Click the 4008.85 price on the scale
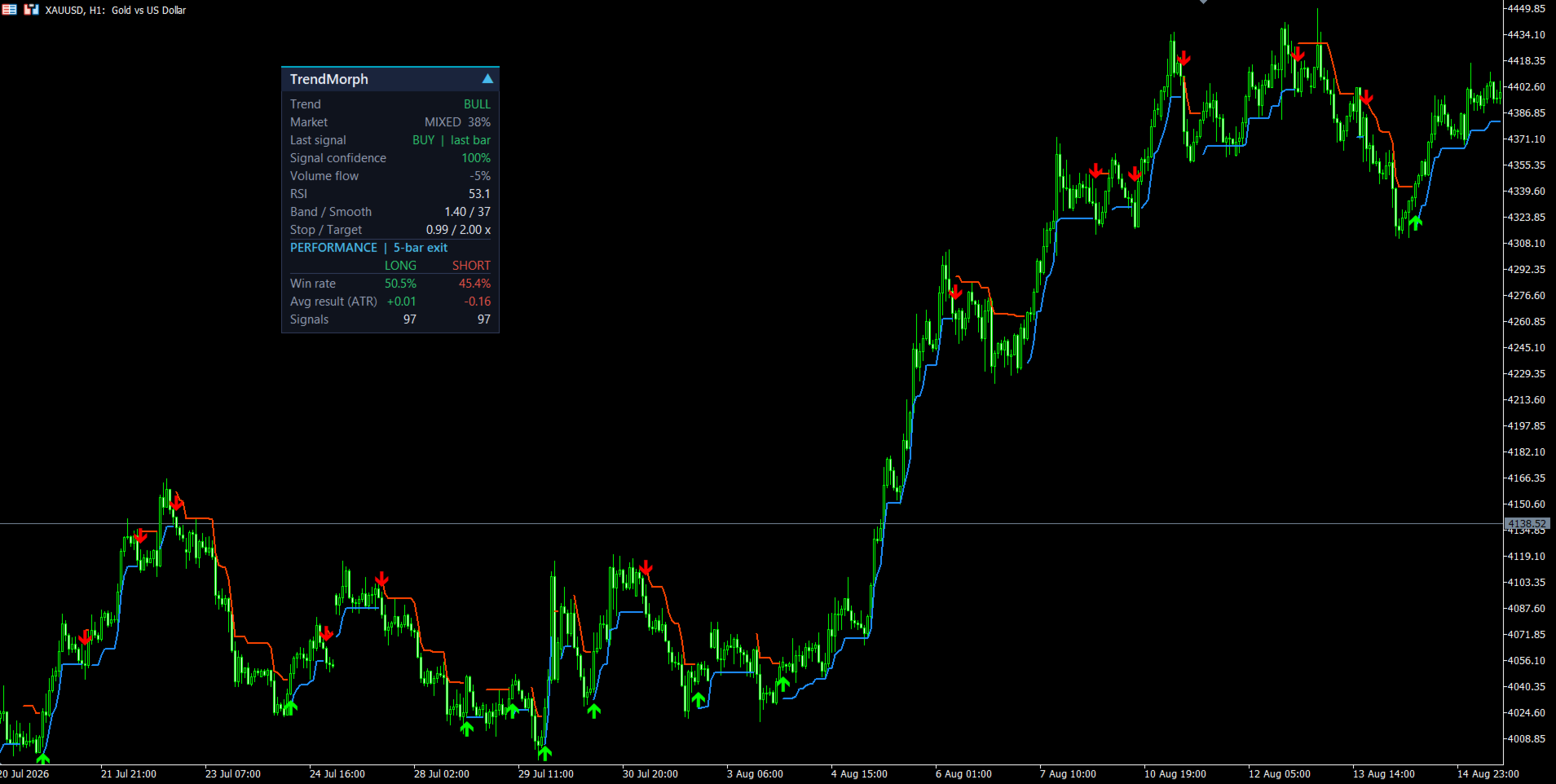 pos(1526,739)
